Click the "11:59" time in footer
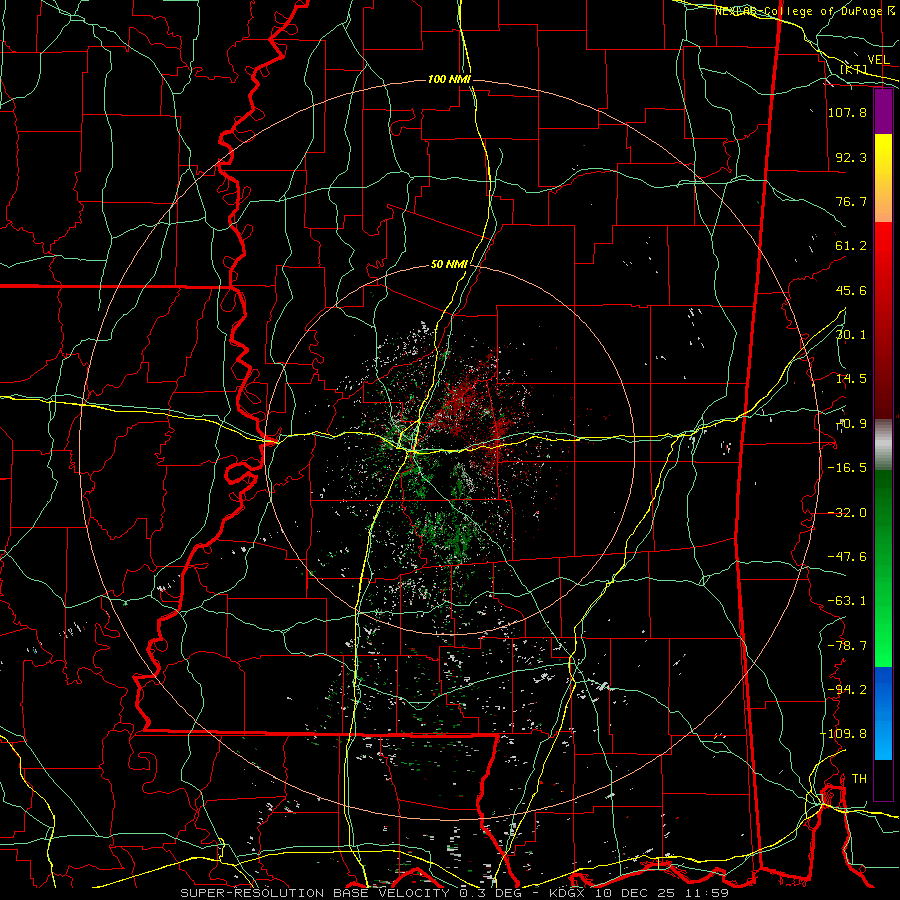This screenshot has height=900, width=900. point(708,893)
